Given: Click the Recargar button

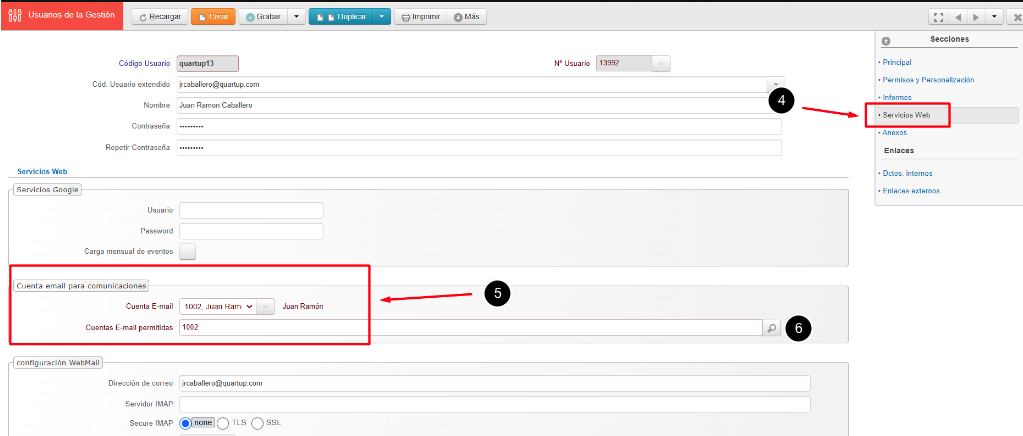Looking at the screenshot, I should (x=160, y=17).
